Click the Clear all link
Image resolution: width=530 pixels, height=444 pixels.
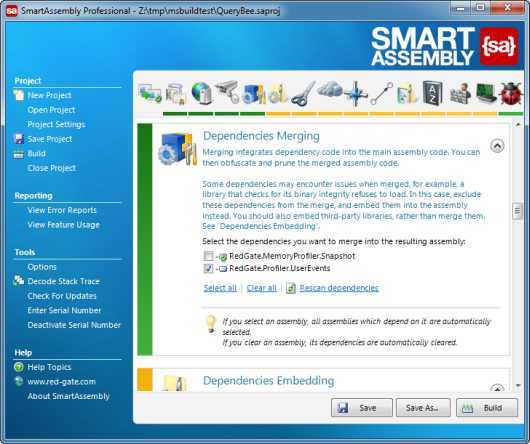(x=262, y=288)
